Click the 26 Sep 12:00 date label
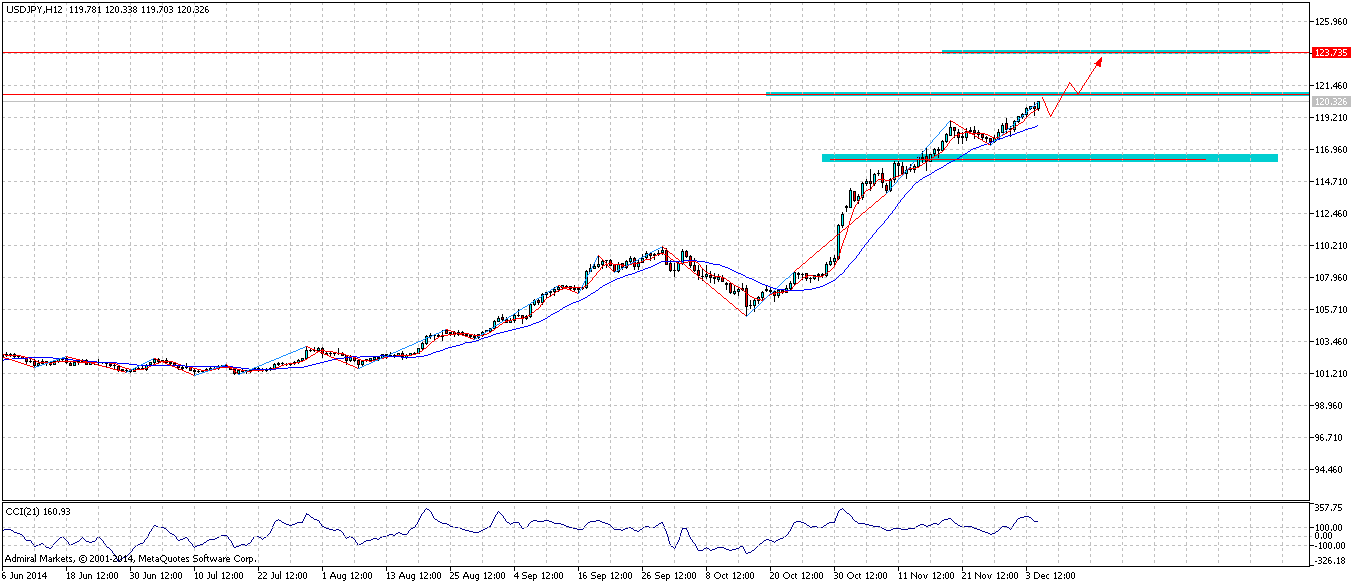The height and width of the screenshot is (587, 1362). (x=669, y=577)
